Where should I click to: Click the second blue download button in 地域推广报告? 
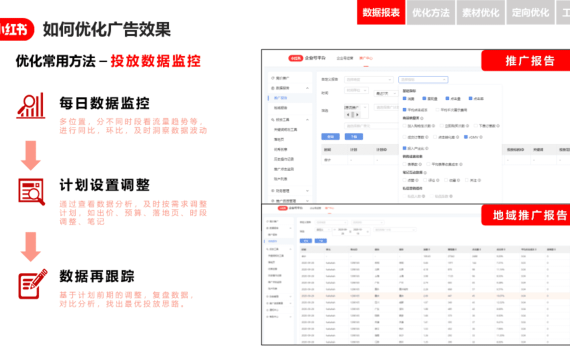321,241
